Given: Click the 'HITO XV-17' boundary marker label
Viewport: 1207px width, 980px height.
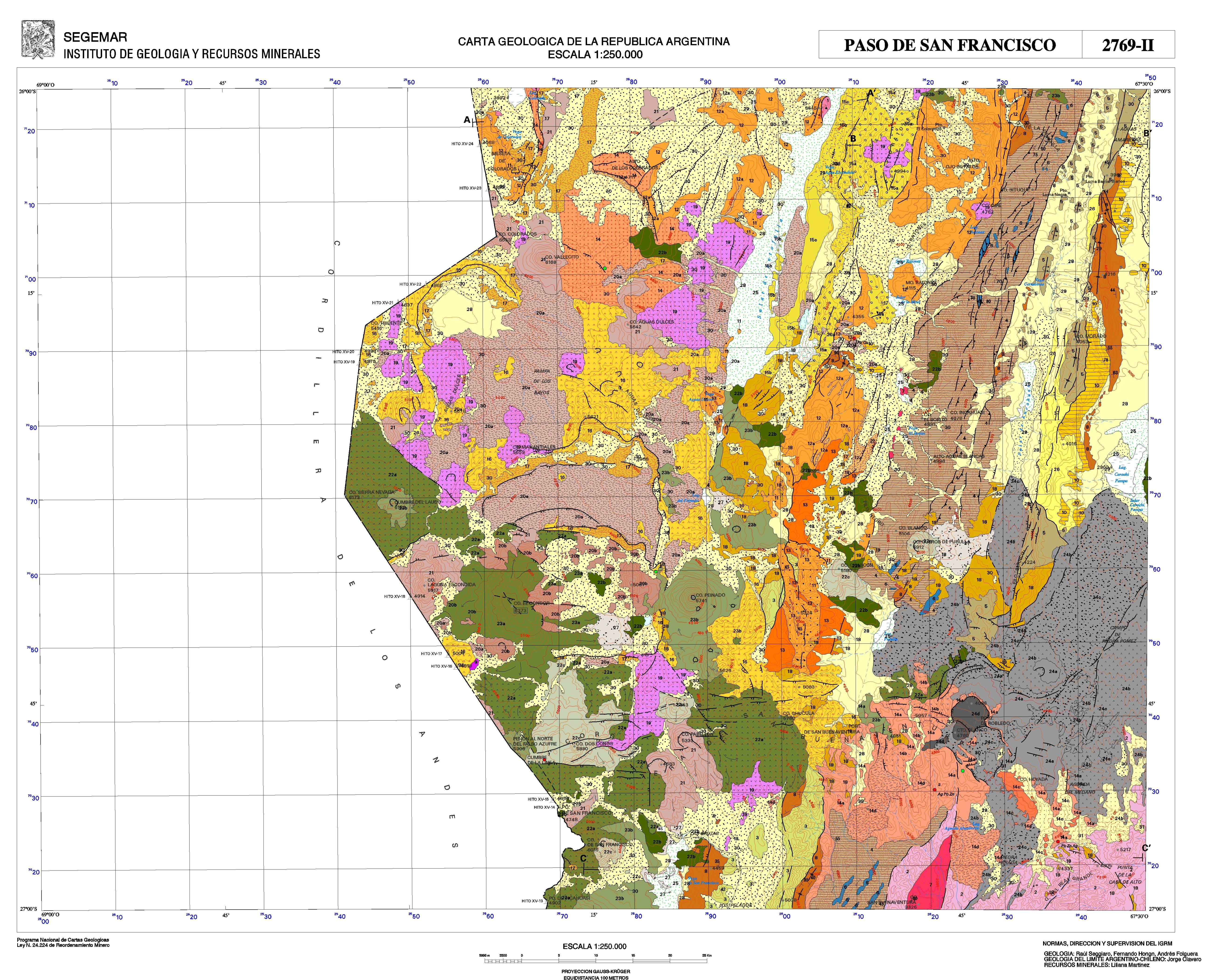Looking at the screenshot, I should 431,654.
